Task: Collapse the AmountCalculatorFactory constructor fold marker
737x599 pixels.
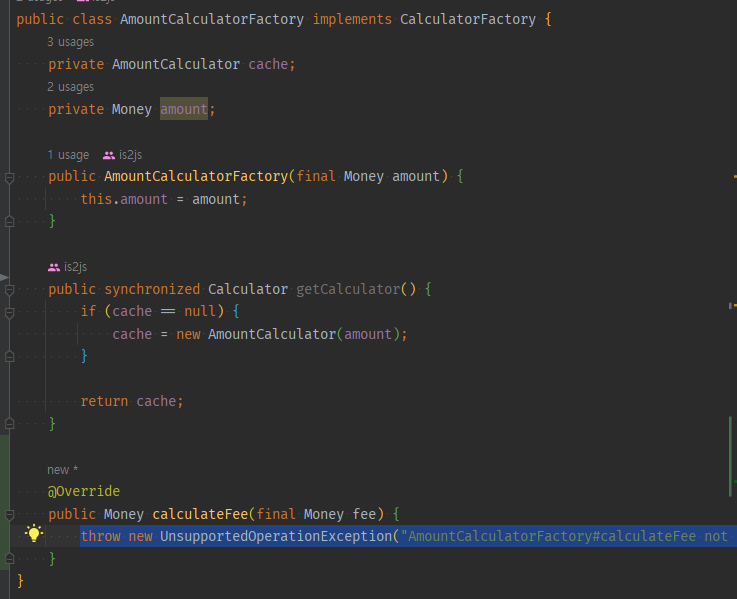Action: point(9,178)
